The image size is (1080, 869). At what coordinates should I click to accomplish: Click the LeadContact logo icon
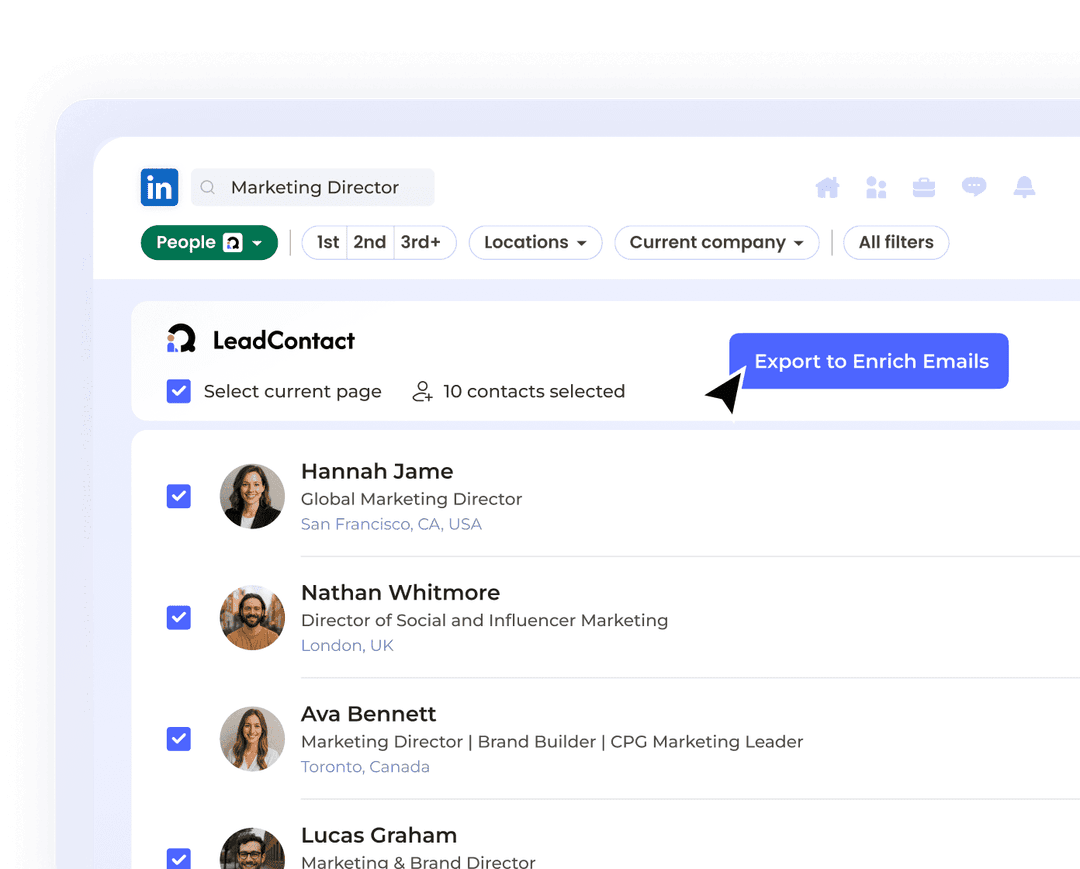(182, 339)
